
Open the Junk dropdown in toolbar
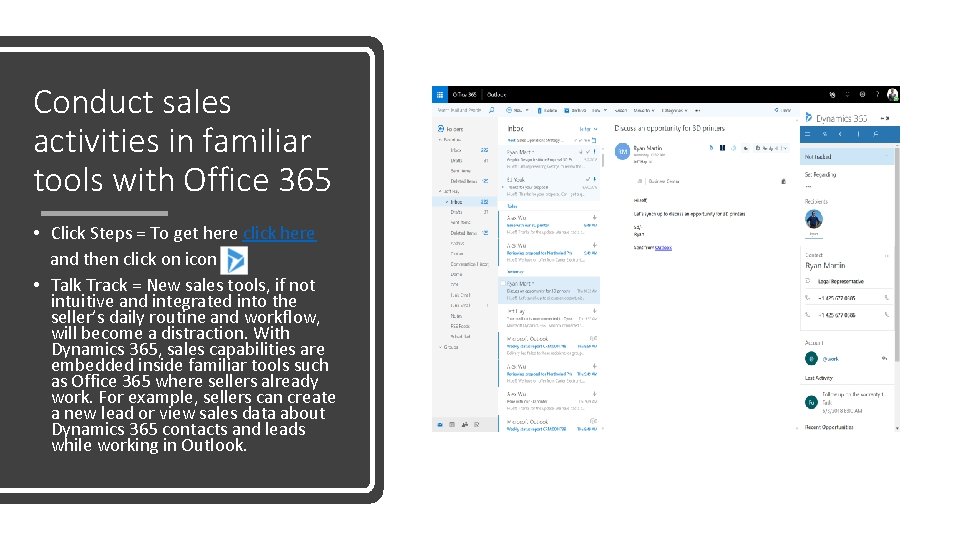click(606, 110)
